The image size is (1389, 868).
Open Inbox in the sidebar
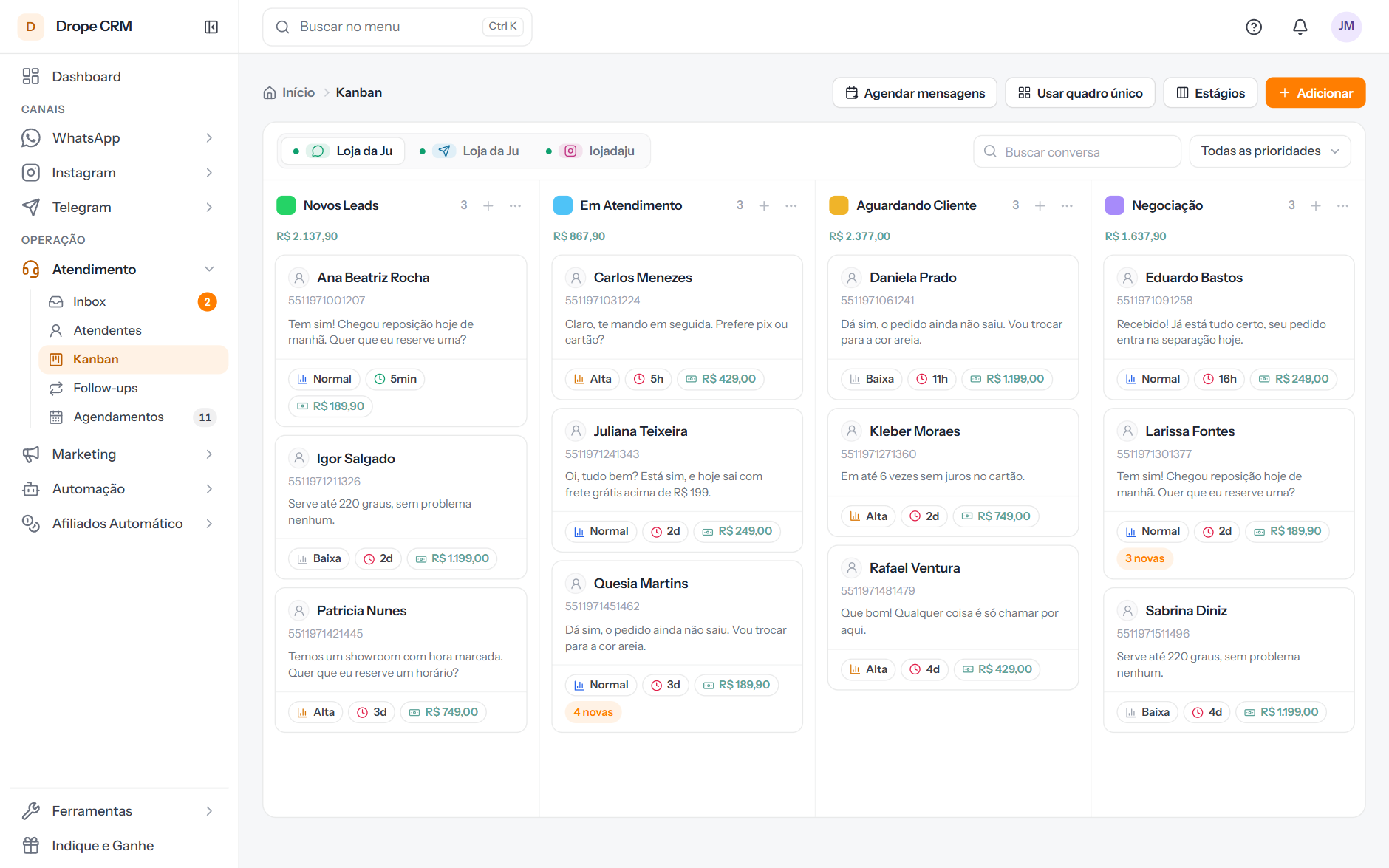134,301
